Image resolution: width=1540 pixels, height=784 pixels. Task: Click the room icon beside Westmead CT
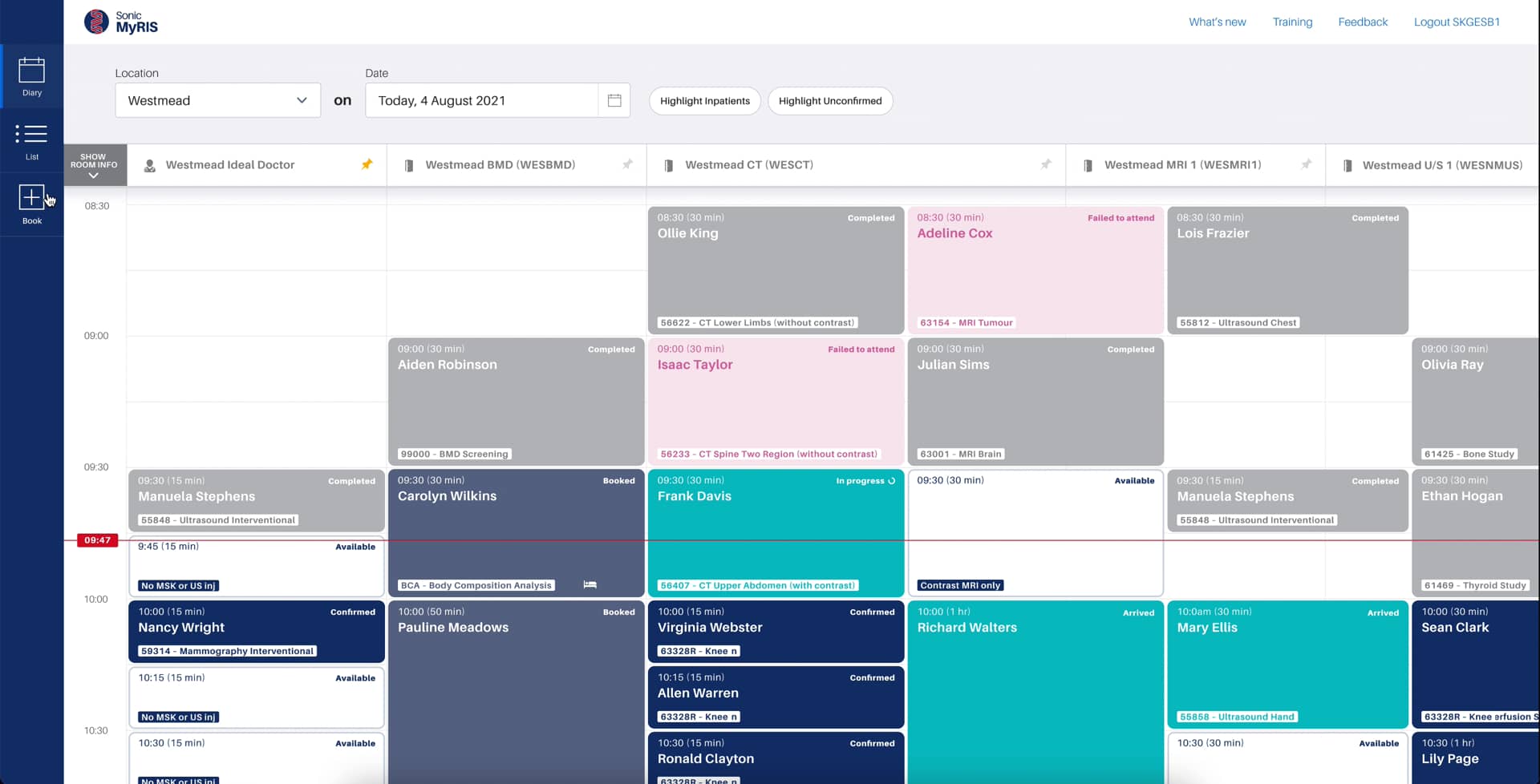pos(669,165)
